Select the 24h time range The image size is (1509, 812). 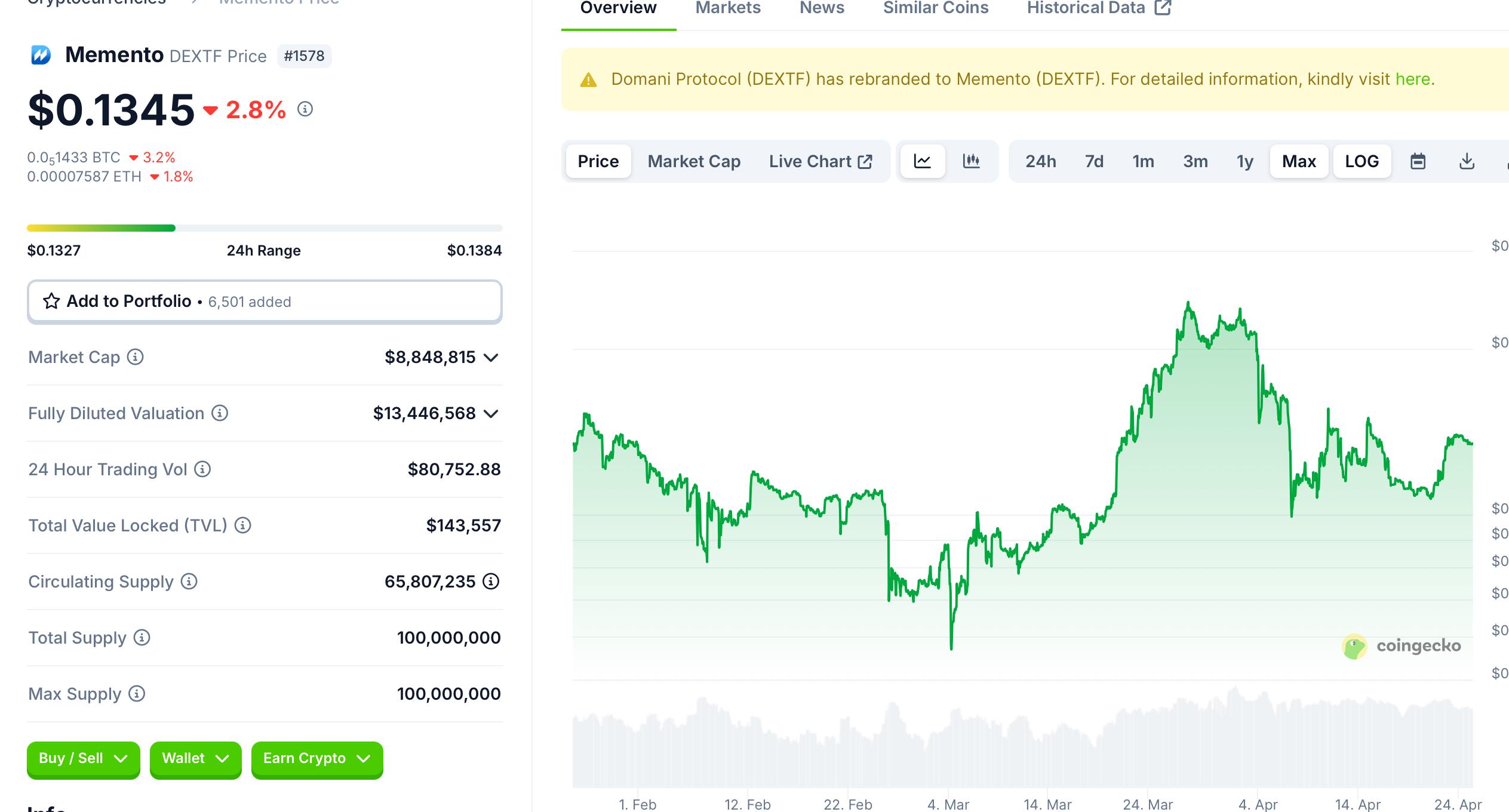(1041, 161)
